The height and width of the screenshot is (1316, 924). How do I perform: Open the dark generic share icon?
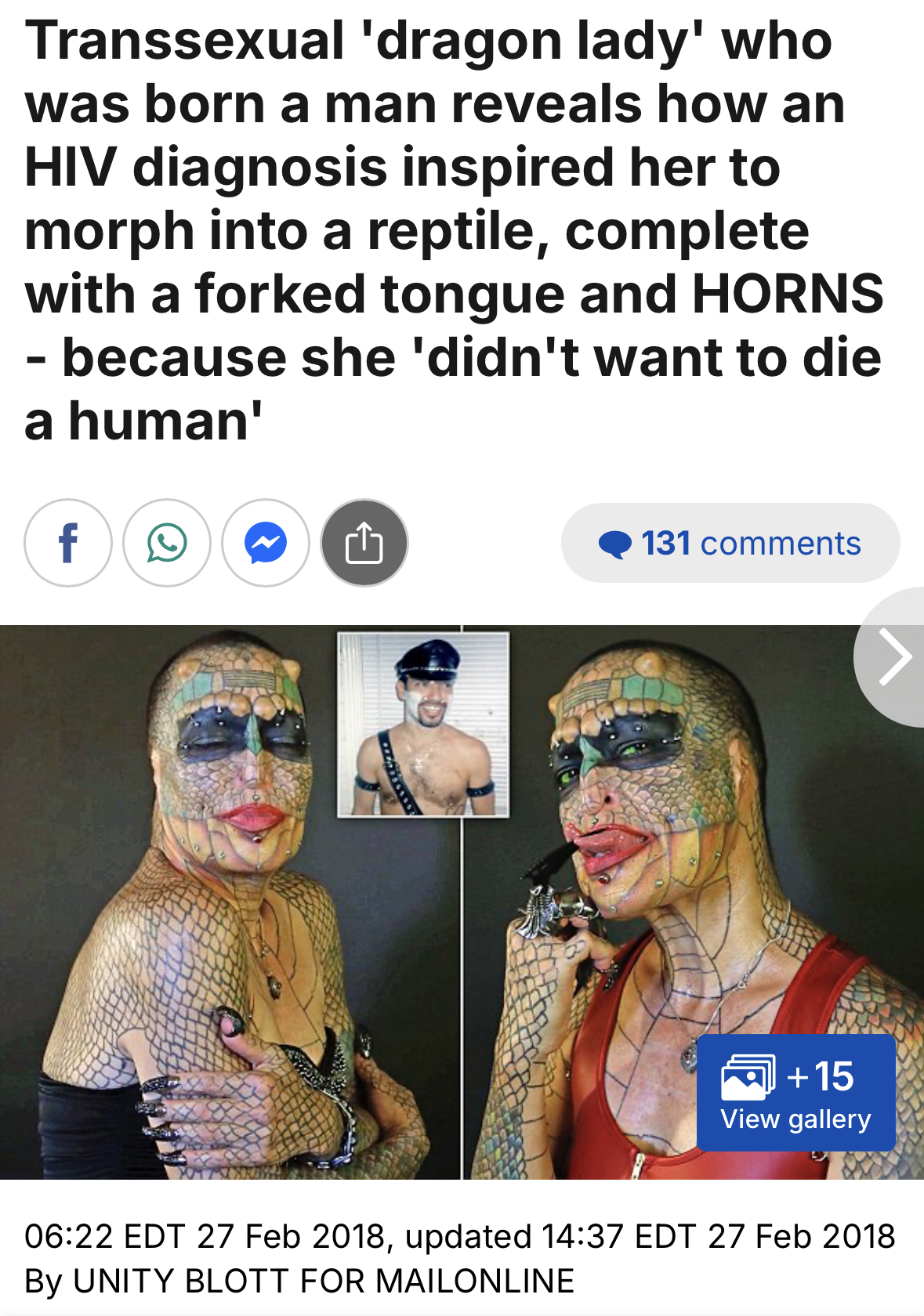pyautogui.click(x=364, y=543)
